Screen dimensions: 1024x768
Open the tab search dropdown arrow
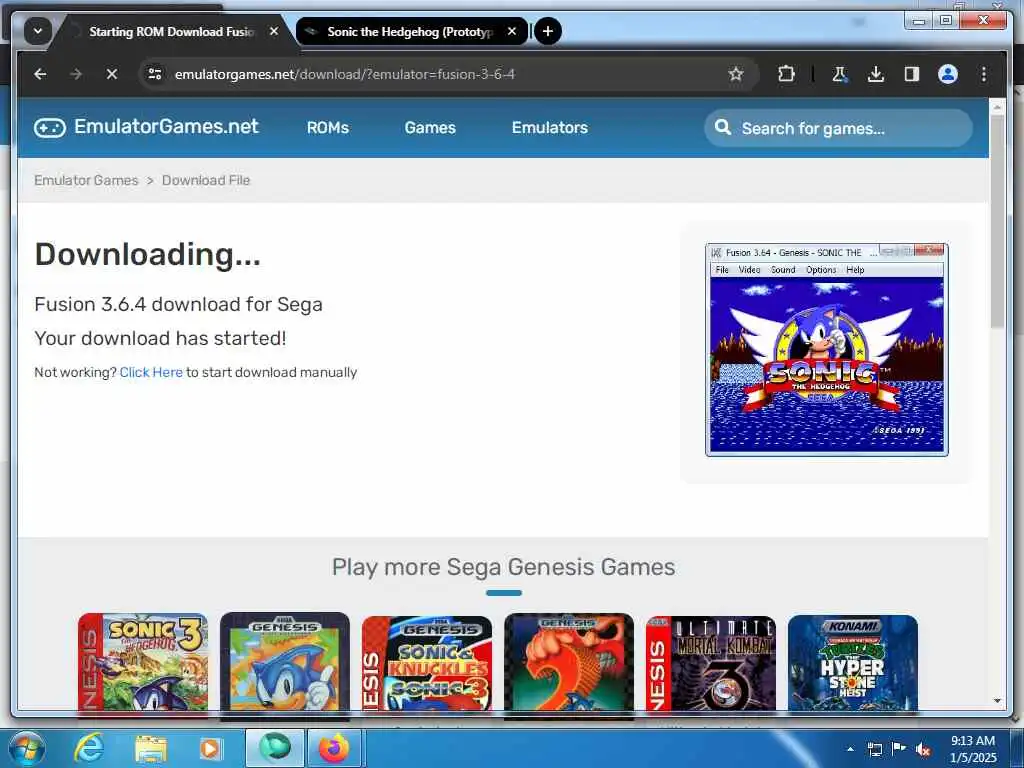38,31
